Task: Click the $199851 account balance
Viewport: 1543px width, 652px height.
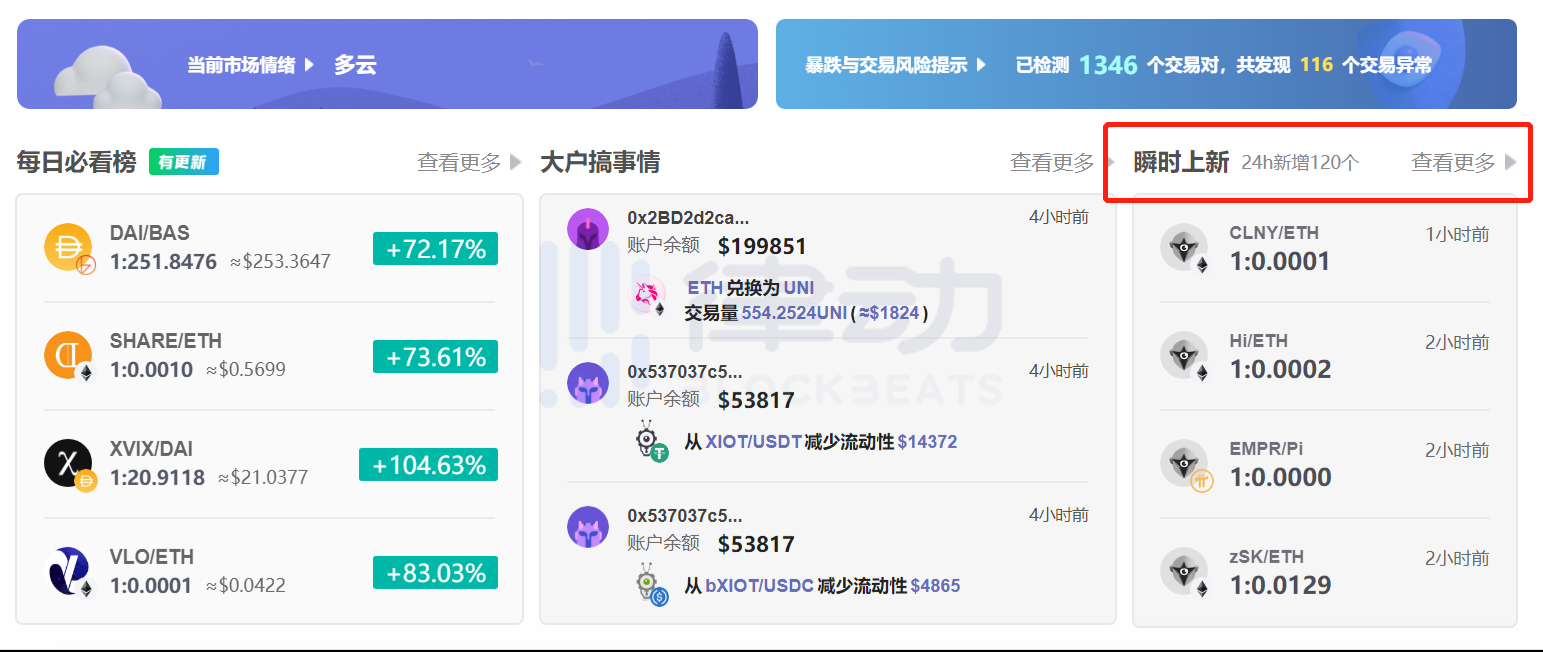Action: click(762, 246)
